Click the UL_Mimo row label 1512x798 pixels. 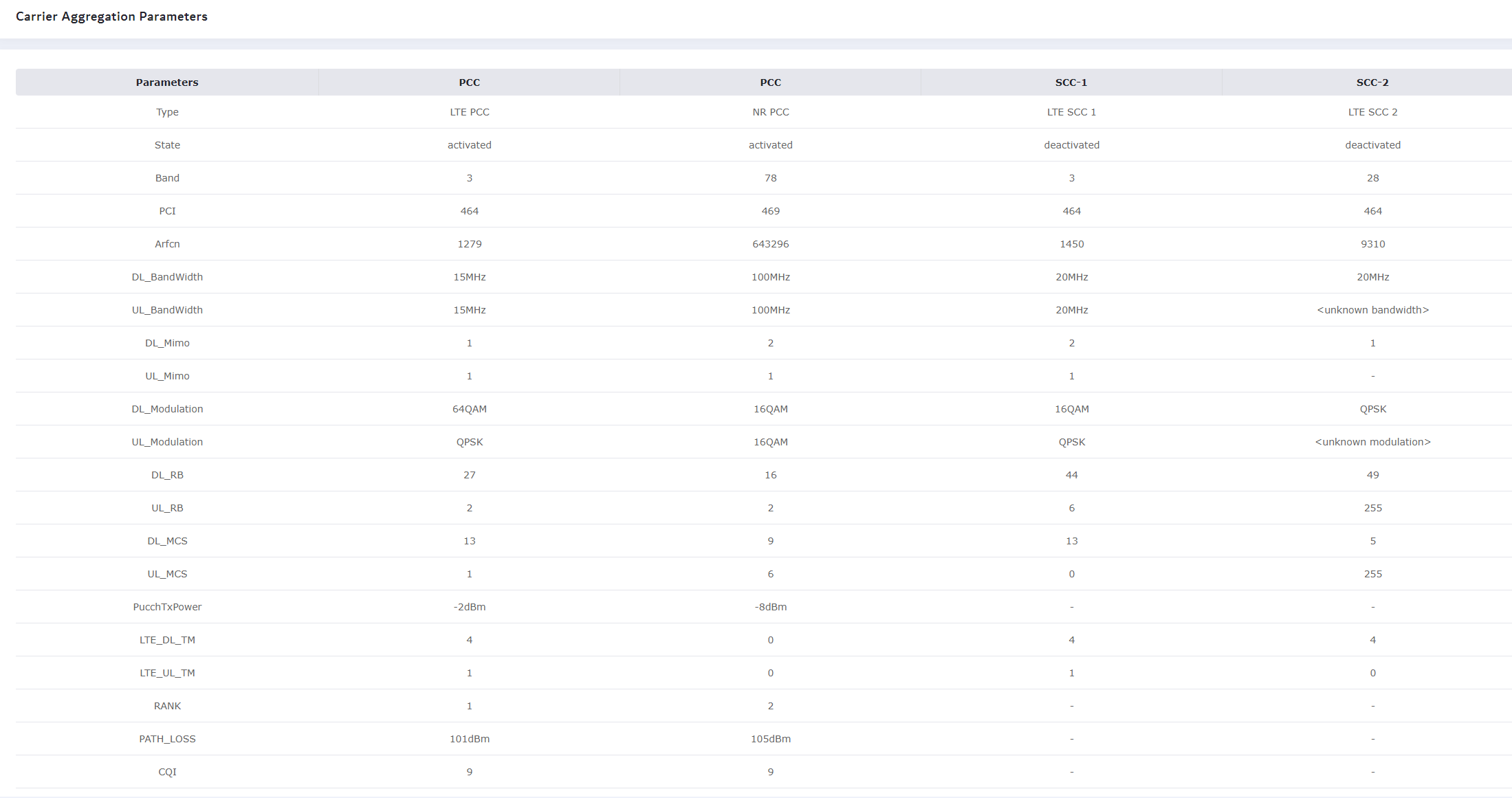tap(167, 376)
